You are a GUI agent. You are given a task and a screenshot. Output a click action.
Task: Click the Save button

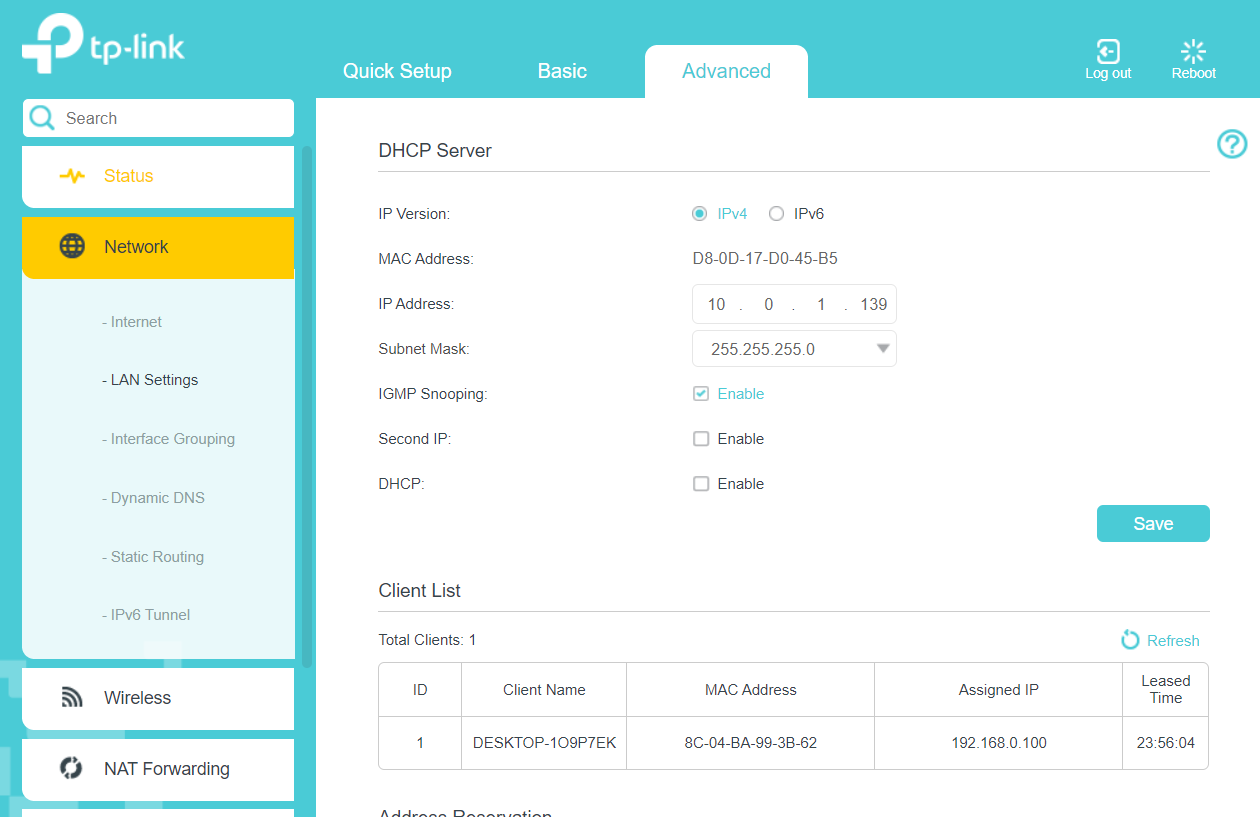coord(1153,524)
